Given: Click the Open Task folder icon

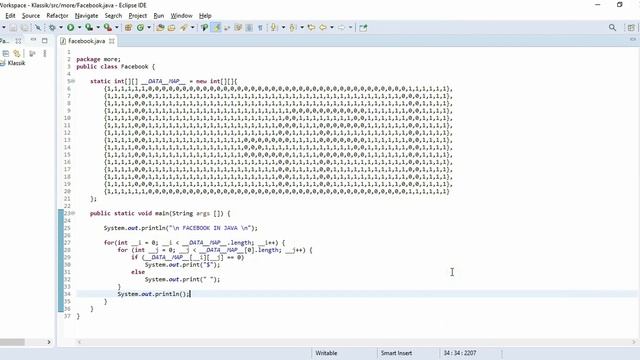Looking at the screenshot, I should coord(171,28).
